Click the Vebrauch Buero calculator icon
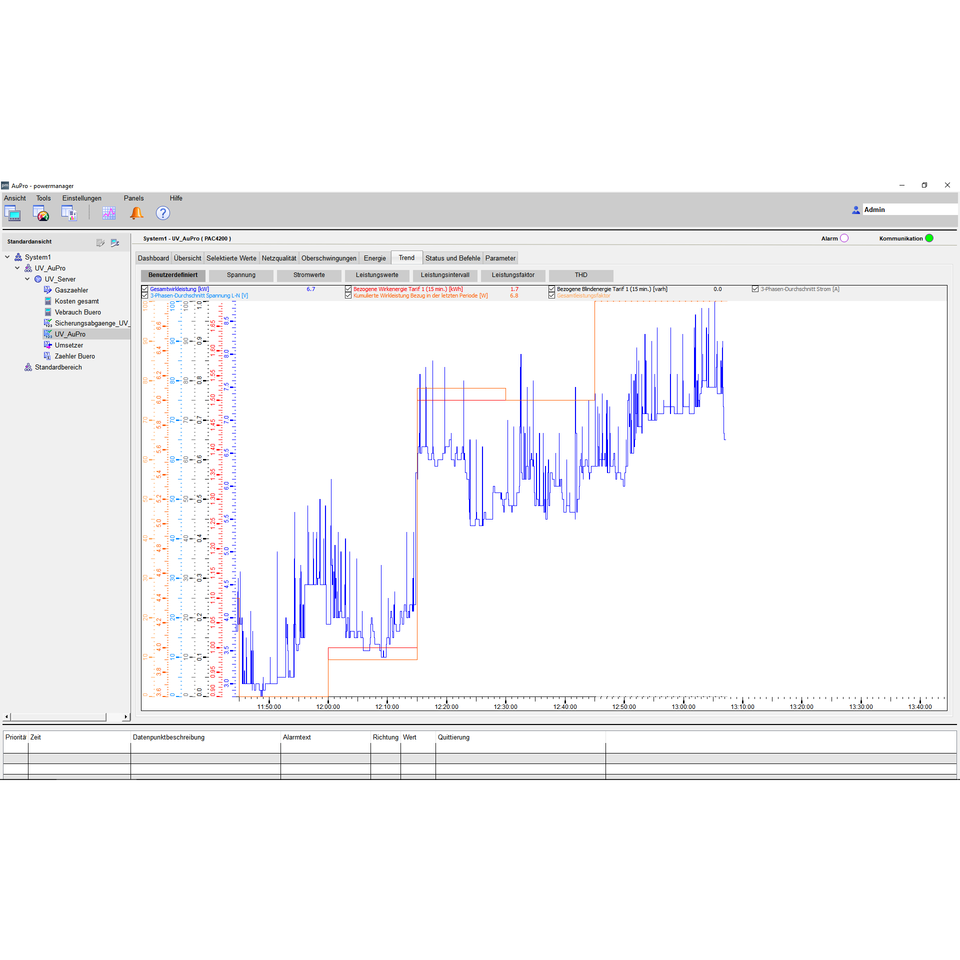 tap(48, 312)
